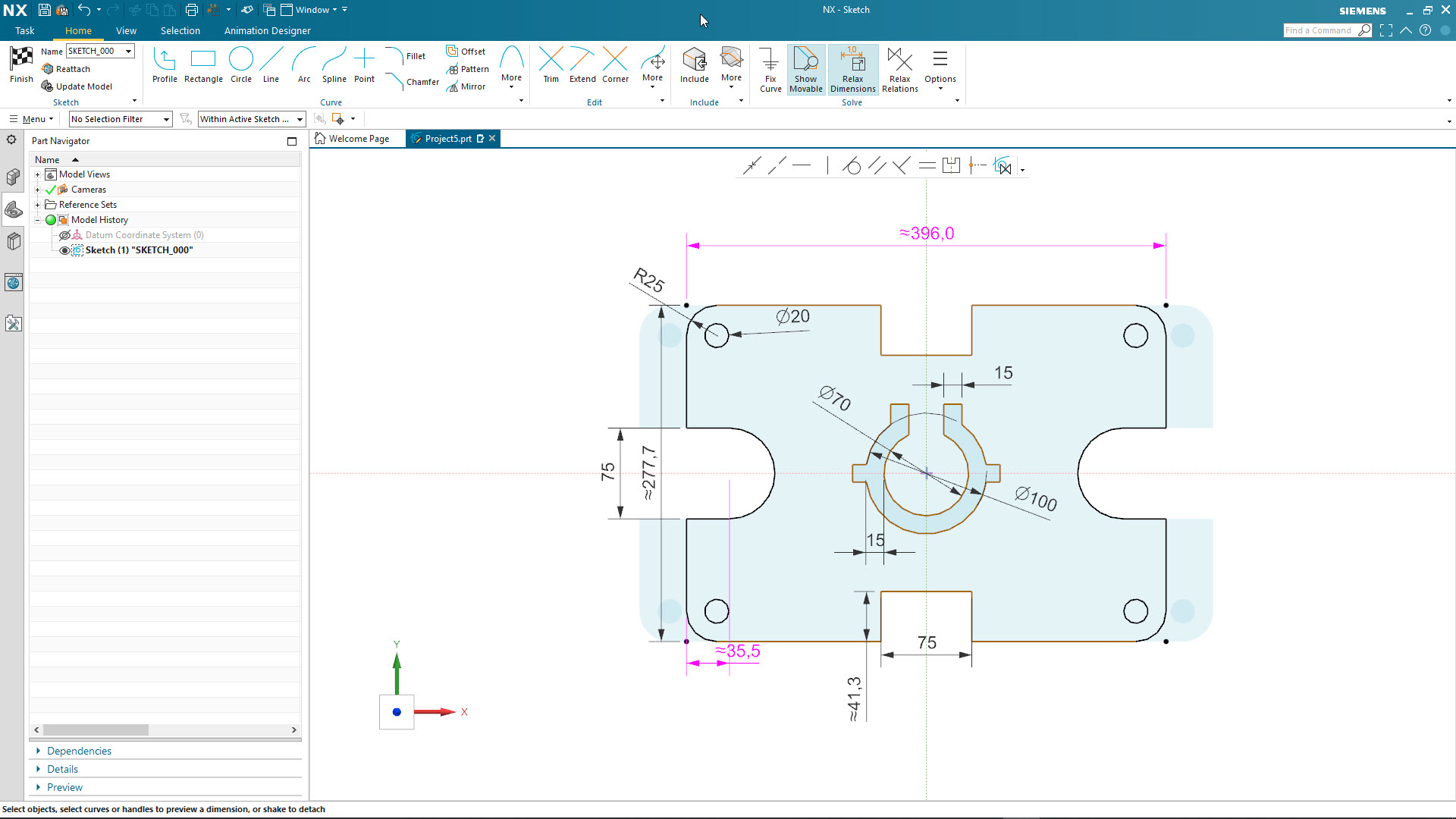Toggle Datum Coordinate System visibility
The image size is (1456, 819).
(x=64, y=235)
